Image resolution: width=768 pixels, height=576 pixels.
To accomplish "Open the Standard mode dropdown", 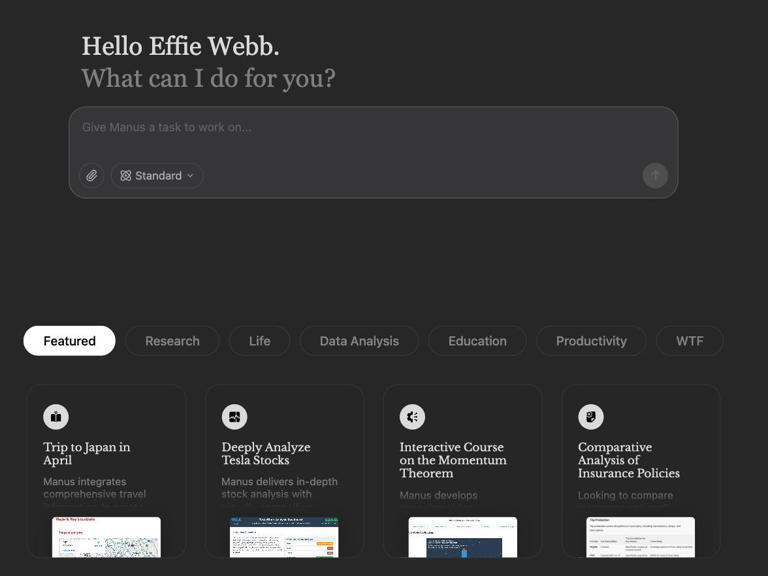I will pos(157,176).
